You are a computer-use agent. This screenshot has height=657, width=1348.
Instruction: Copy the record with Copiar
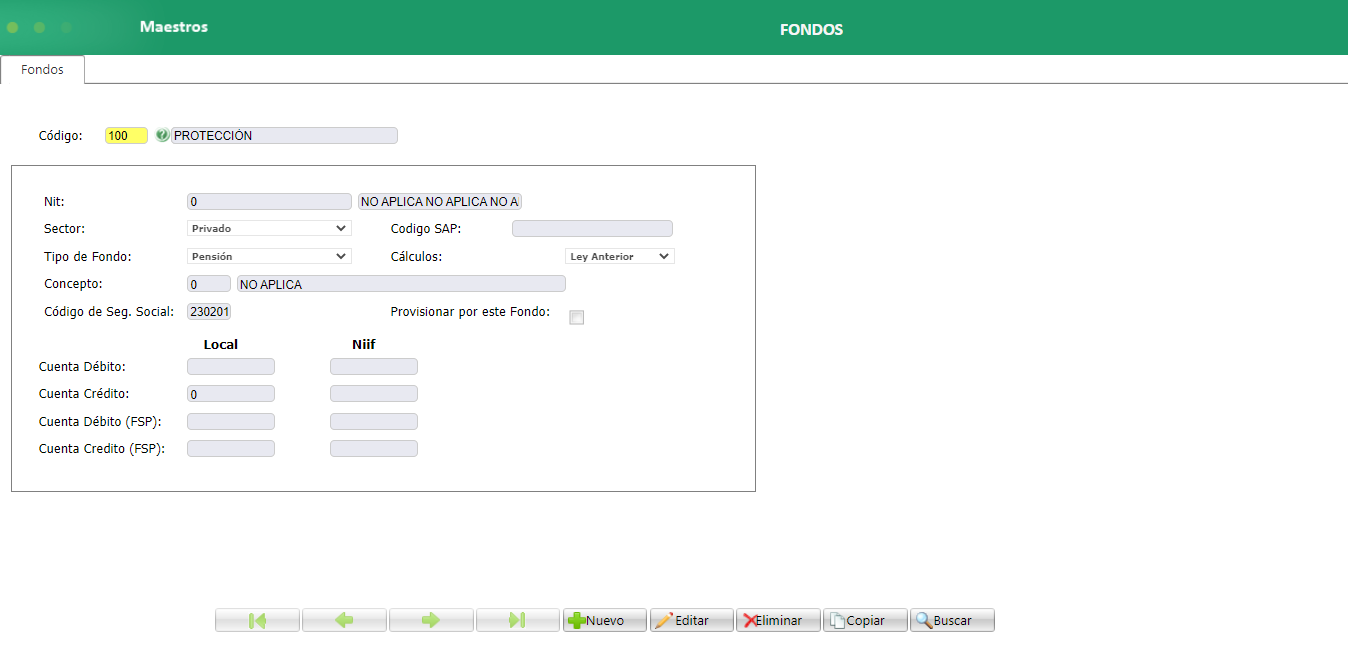(865, 620)
